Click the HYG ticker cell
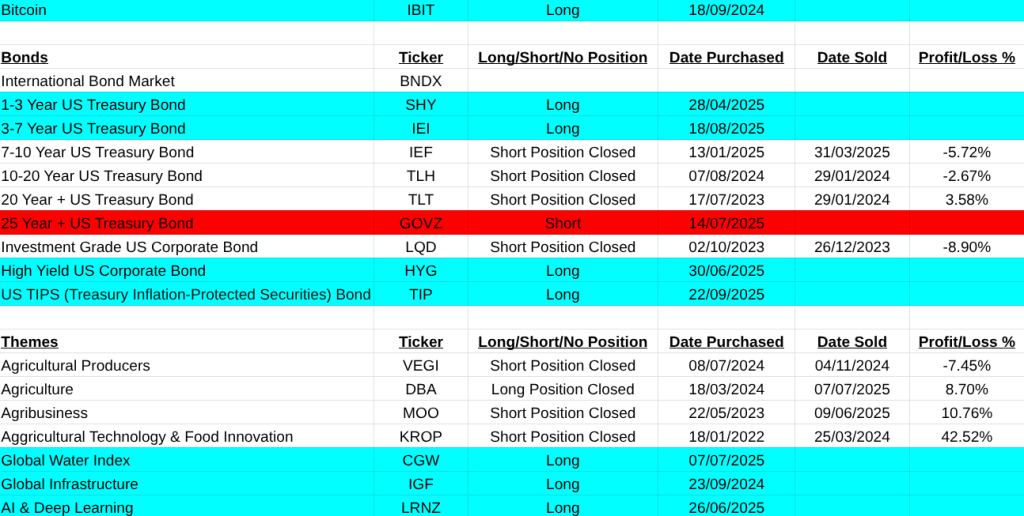The image size is (1024, 516). pyautogui.click(x=420, y=271)
